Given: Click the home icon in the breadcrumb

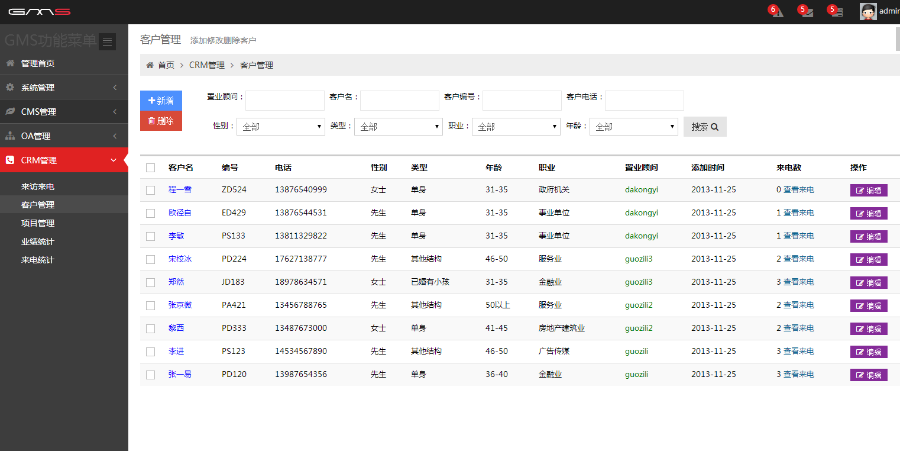Looking at the screenshot, I should [150, 65].
